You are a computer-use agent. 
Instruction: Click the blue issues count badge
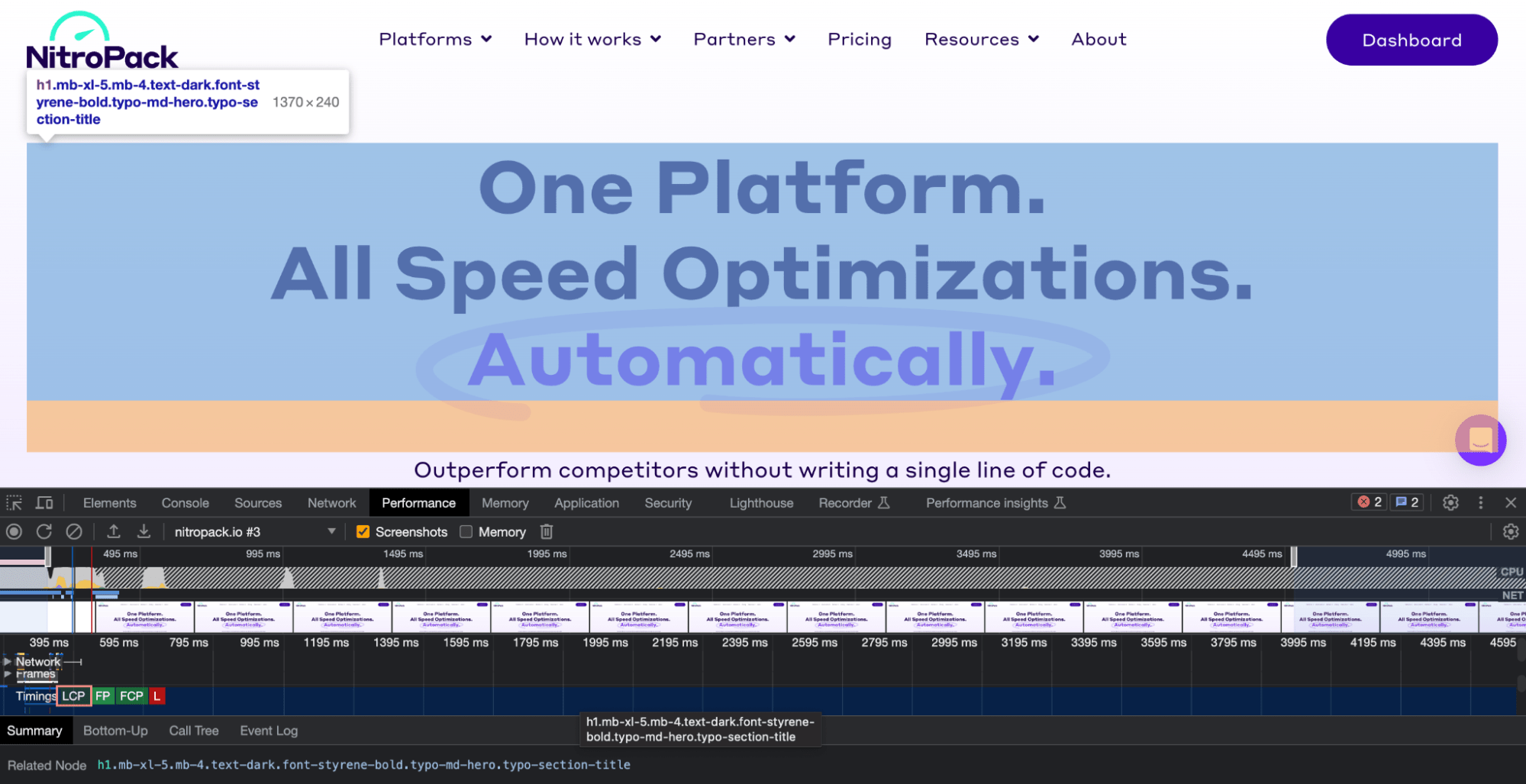(x=1407, y=502)
